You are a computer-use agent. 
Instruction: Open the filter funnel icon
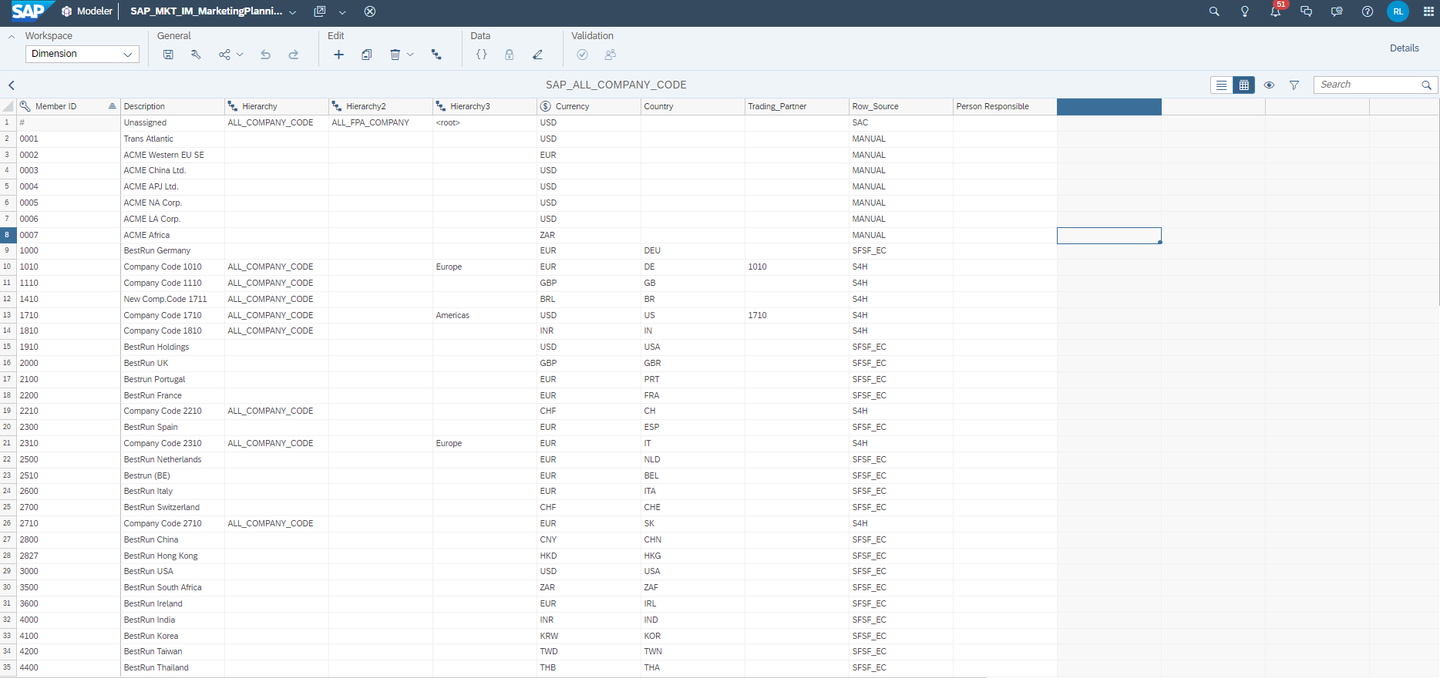click(x=1294, y=85)
